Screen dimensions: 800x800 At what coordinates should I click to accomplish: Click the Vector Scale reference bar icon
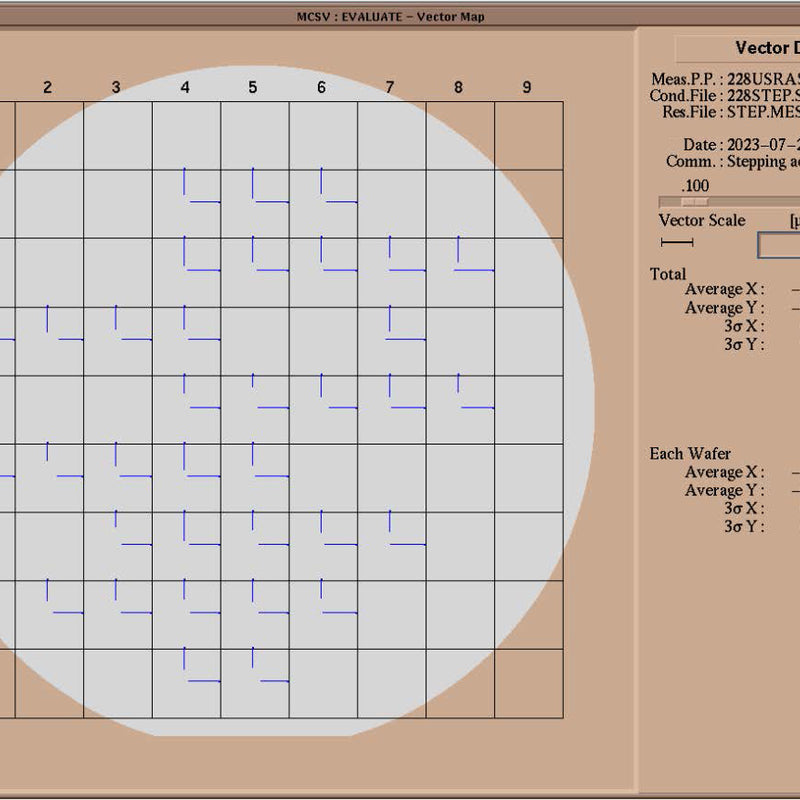click(x=677, y=242)
